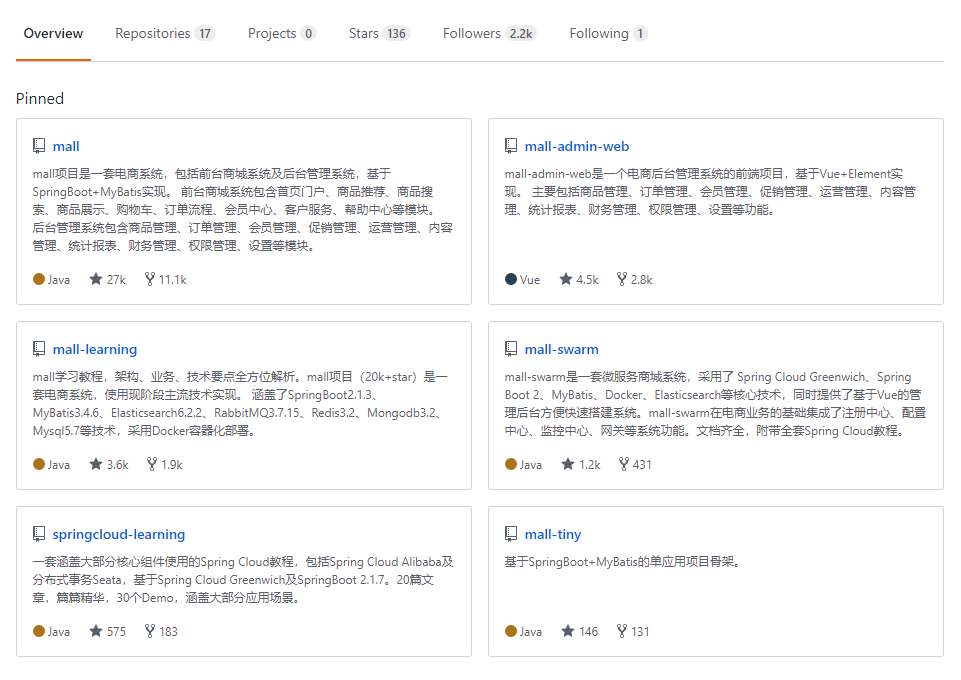Click the 2.8k fork count text
The width and height of the screenshot is (961, 680).
[x=642, y=280]
